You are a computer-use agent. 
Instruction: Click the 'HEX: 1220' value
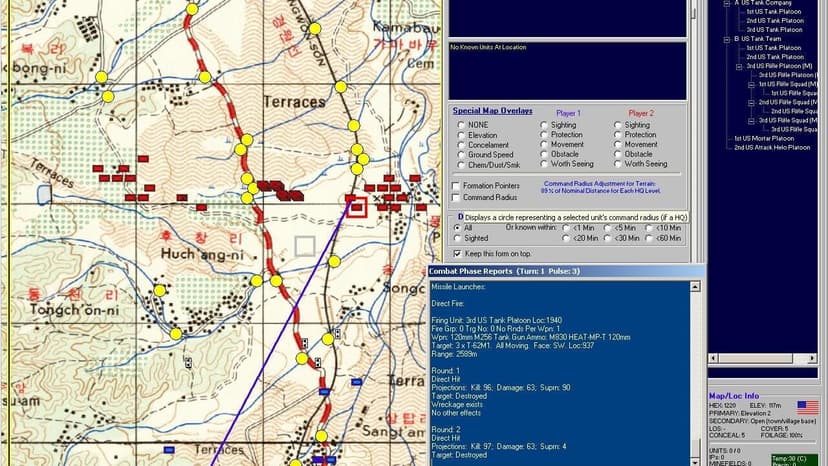click(x=723, y=405)
